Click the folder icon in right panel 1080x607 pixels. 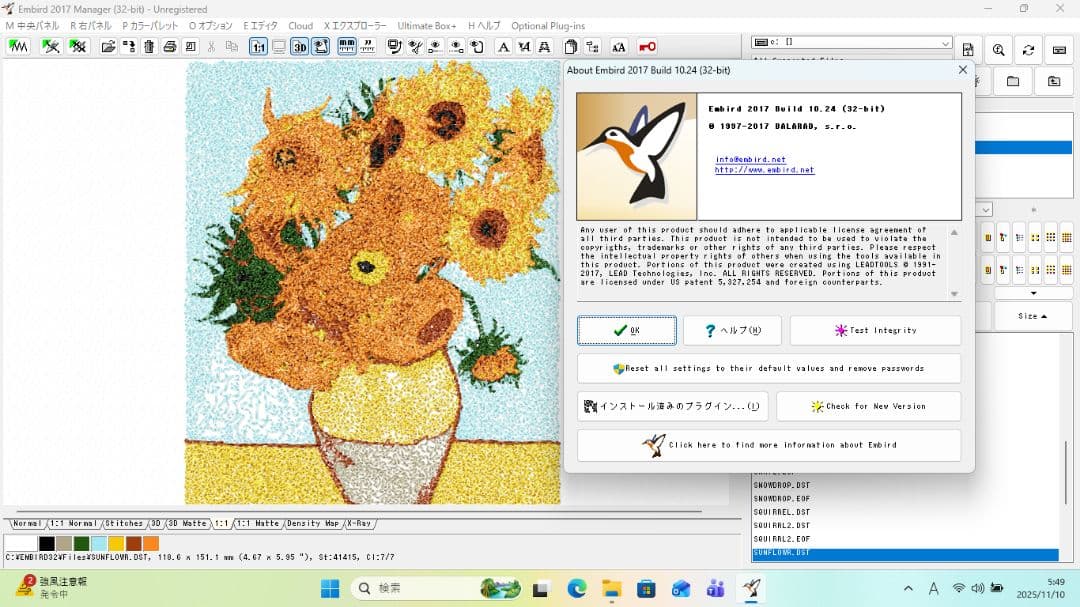(x=1012, y=81)
